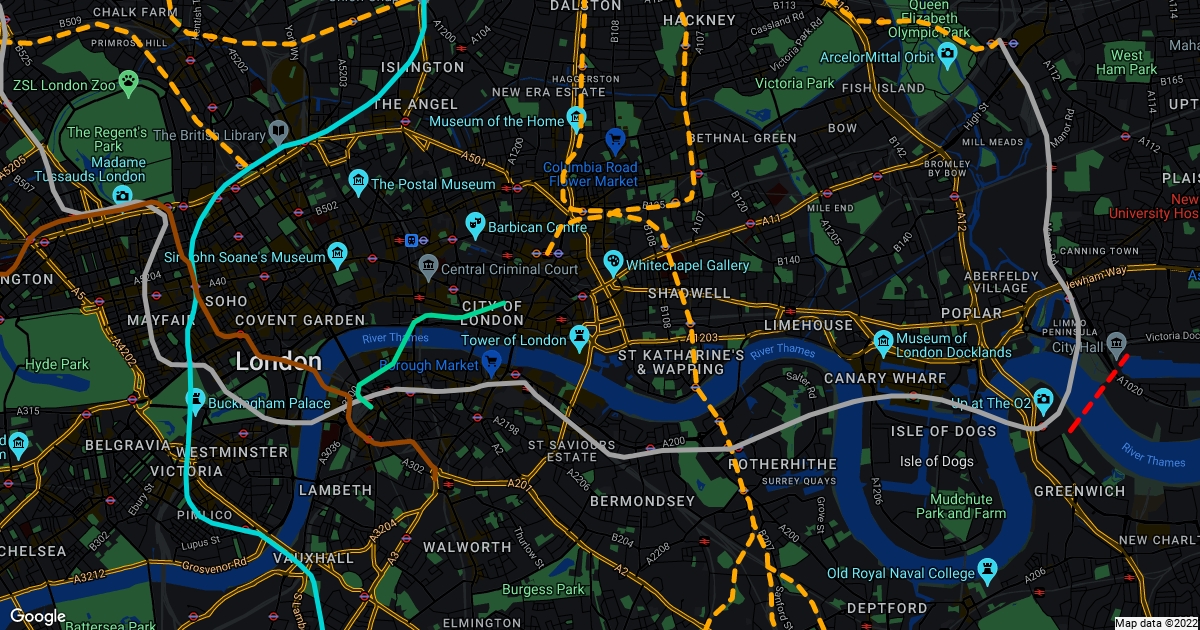Click the City Hall grey marker

pos(1116,343)
